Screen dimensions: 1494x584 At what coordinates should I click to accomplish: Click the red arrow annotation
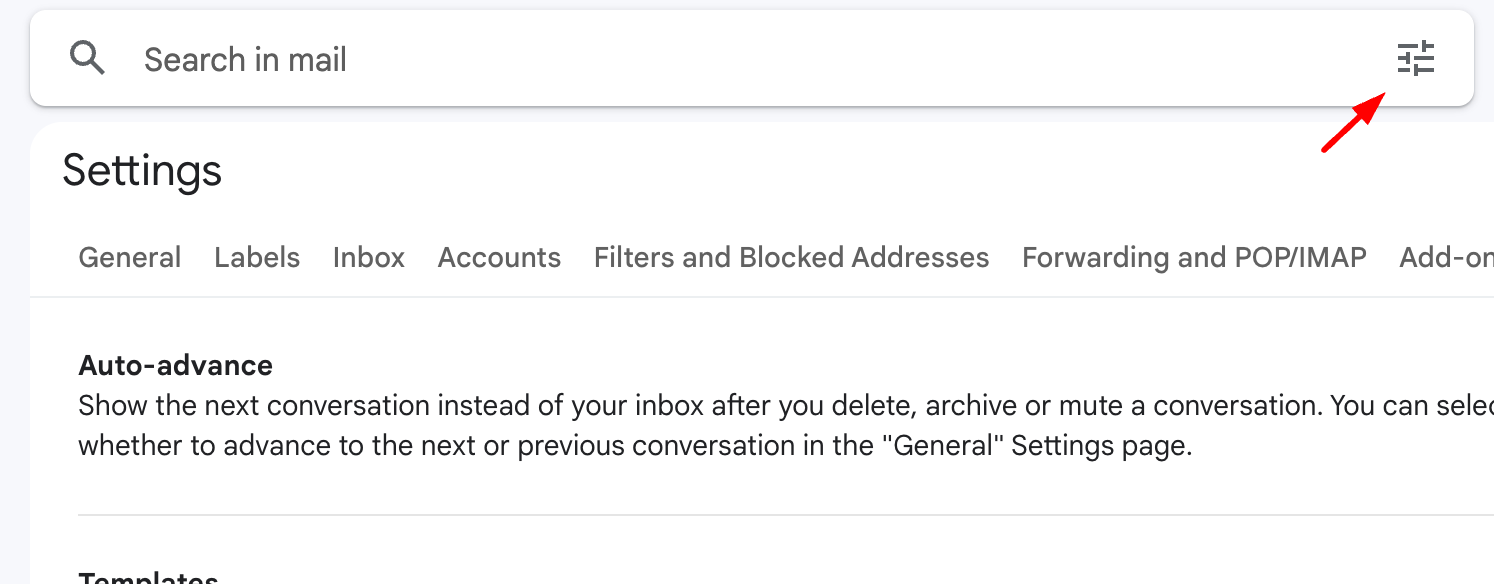coord(1353,122)
